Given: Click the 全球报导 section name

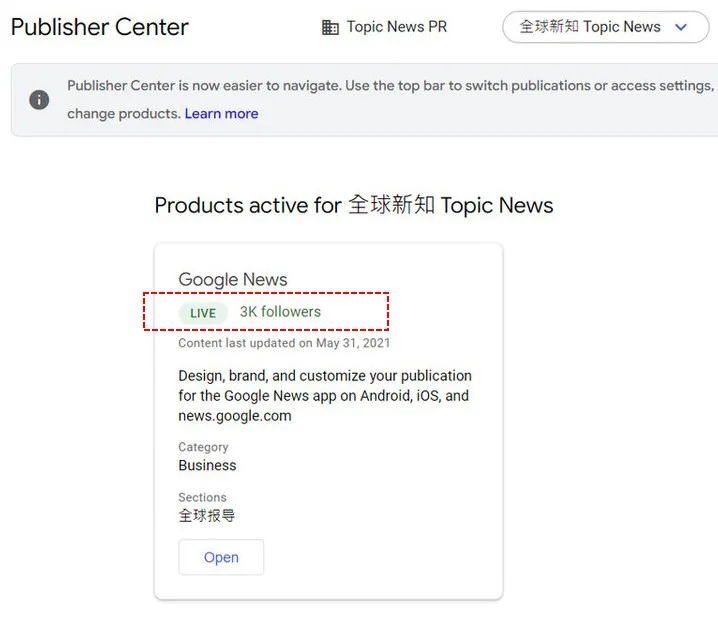Looking at the screenshot, I should [206, 516].
